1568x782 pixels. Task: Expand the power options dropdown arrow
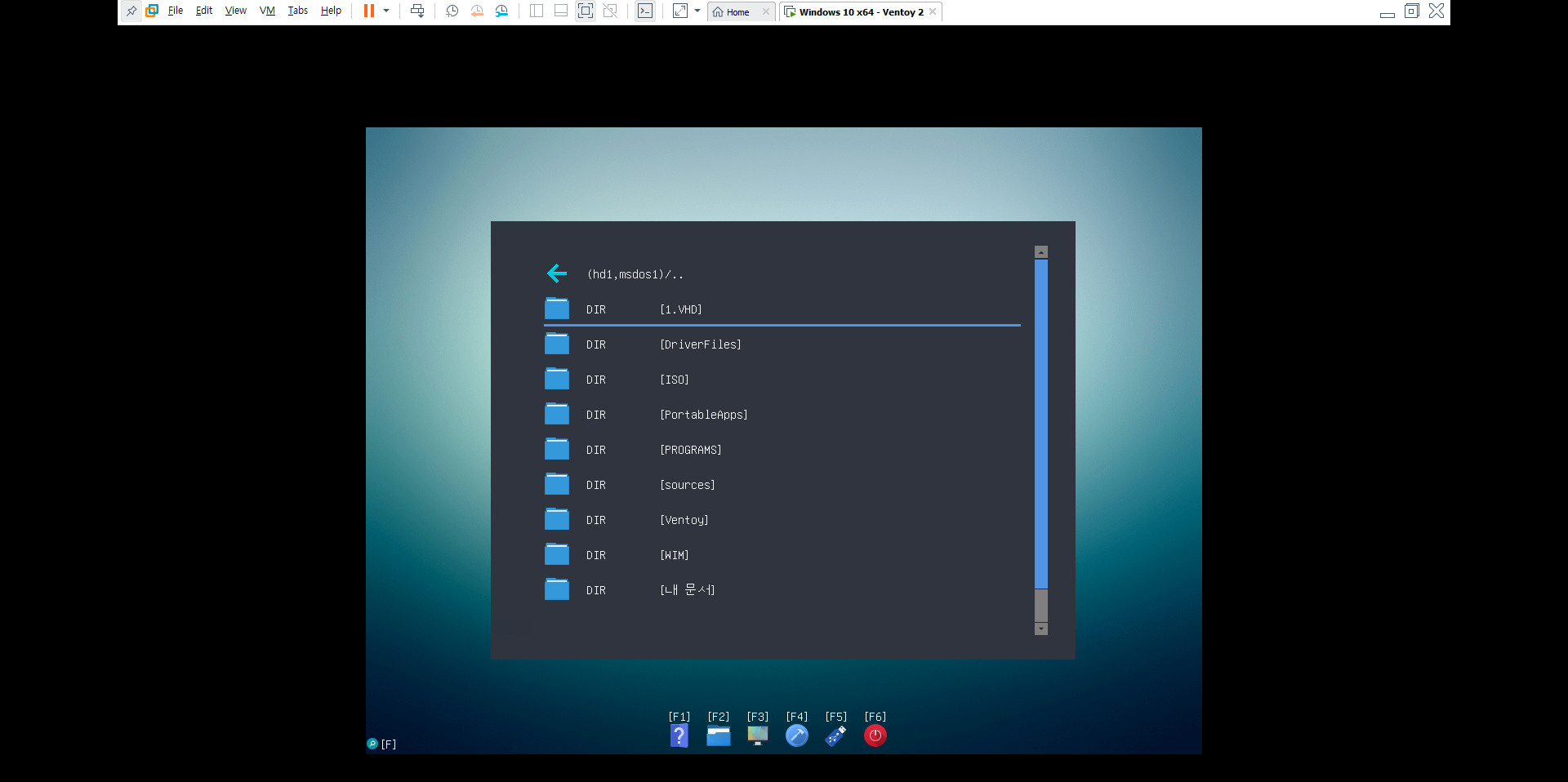(386, 11)
